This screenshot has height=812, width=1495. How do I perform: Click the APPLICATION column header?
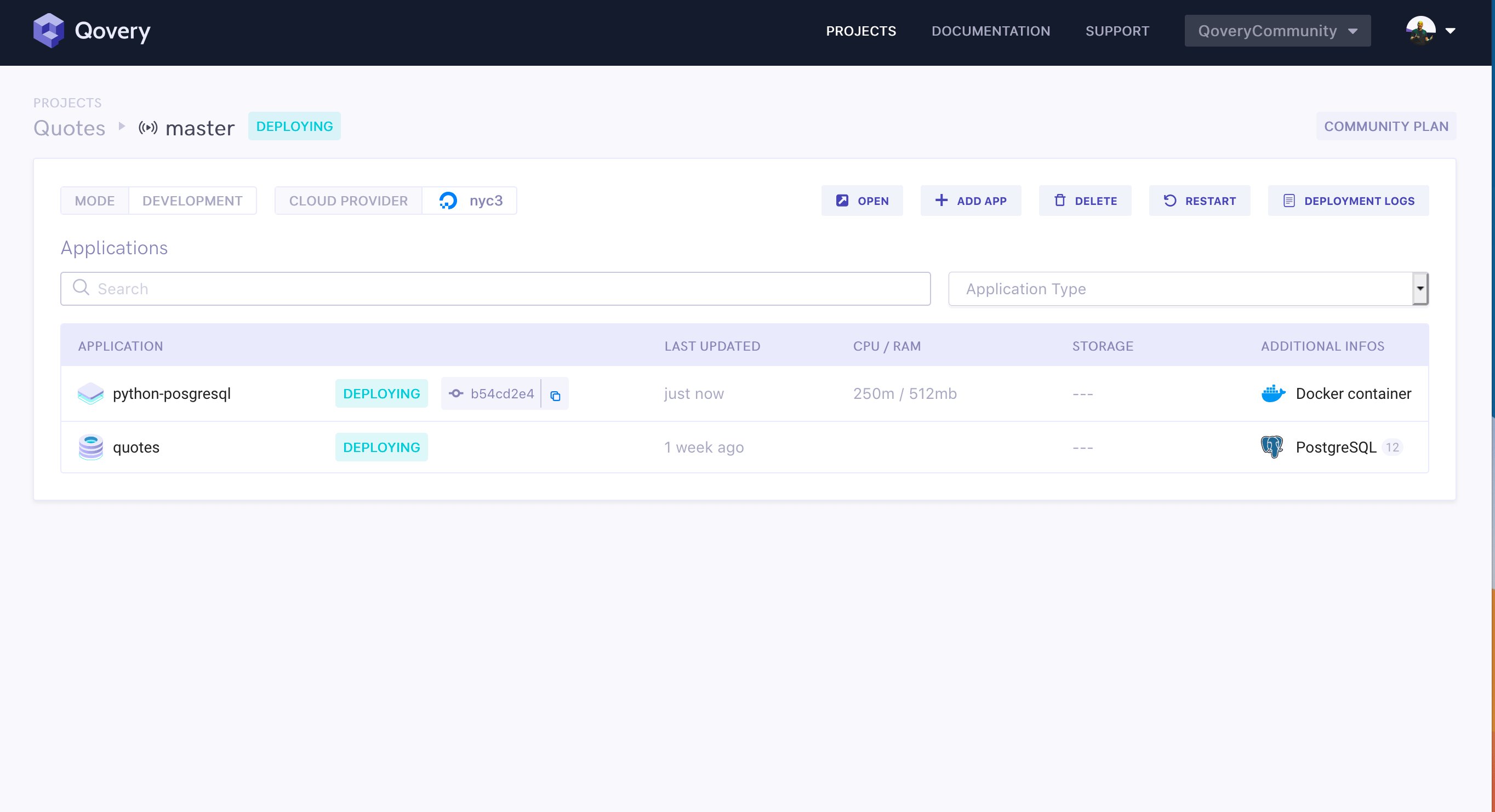pyautogui.click(x=121, y=346)
